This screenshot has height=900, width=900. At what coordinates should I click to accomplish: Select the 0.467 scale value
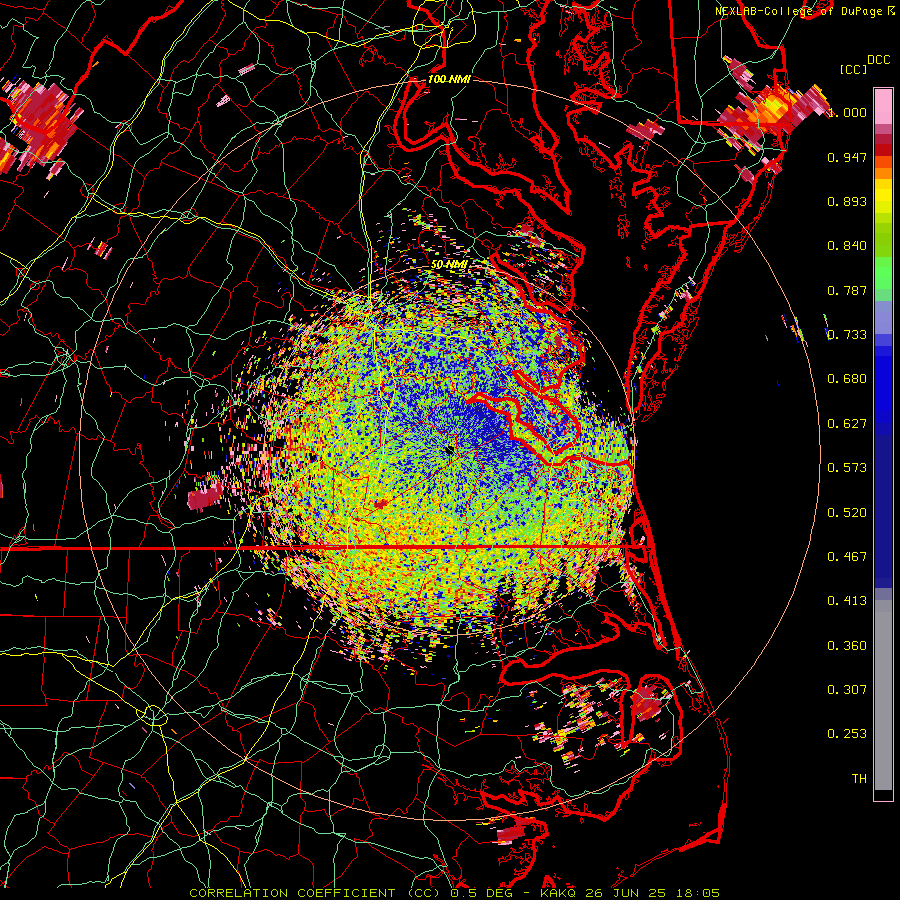click(847, 557)
